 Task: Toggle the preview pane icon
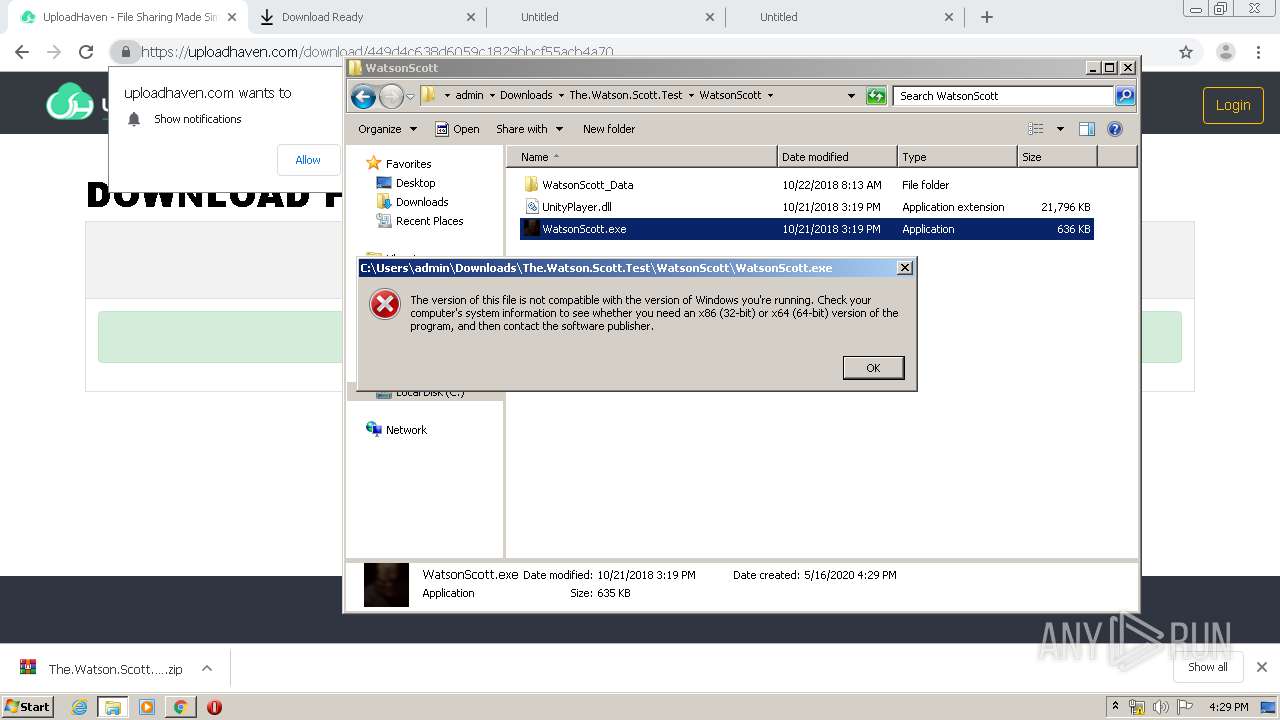(1087, 129)
